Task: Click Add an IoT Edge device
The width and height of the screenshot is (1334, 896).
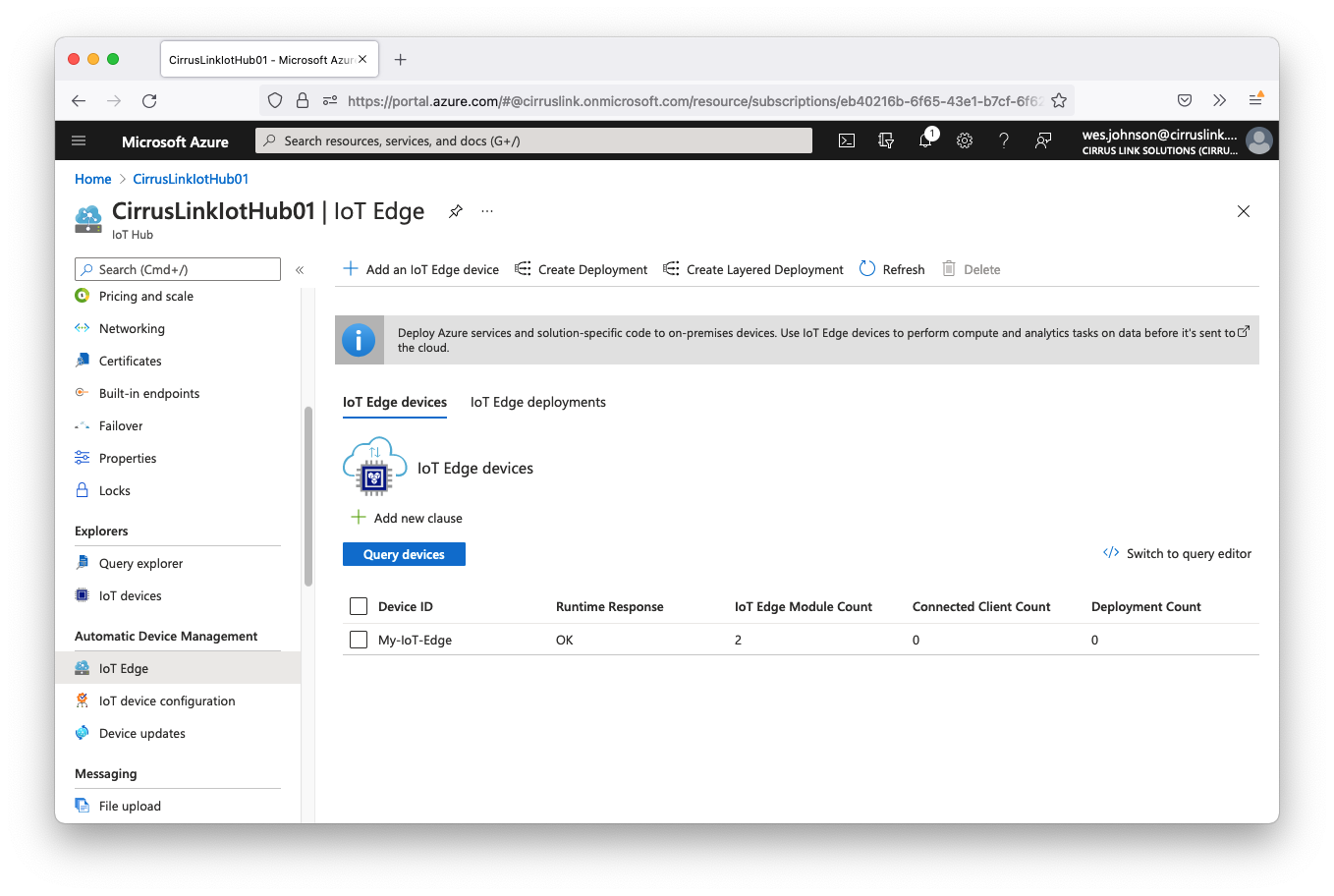Action: pos(421,269)
